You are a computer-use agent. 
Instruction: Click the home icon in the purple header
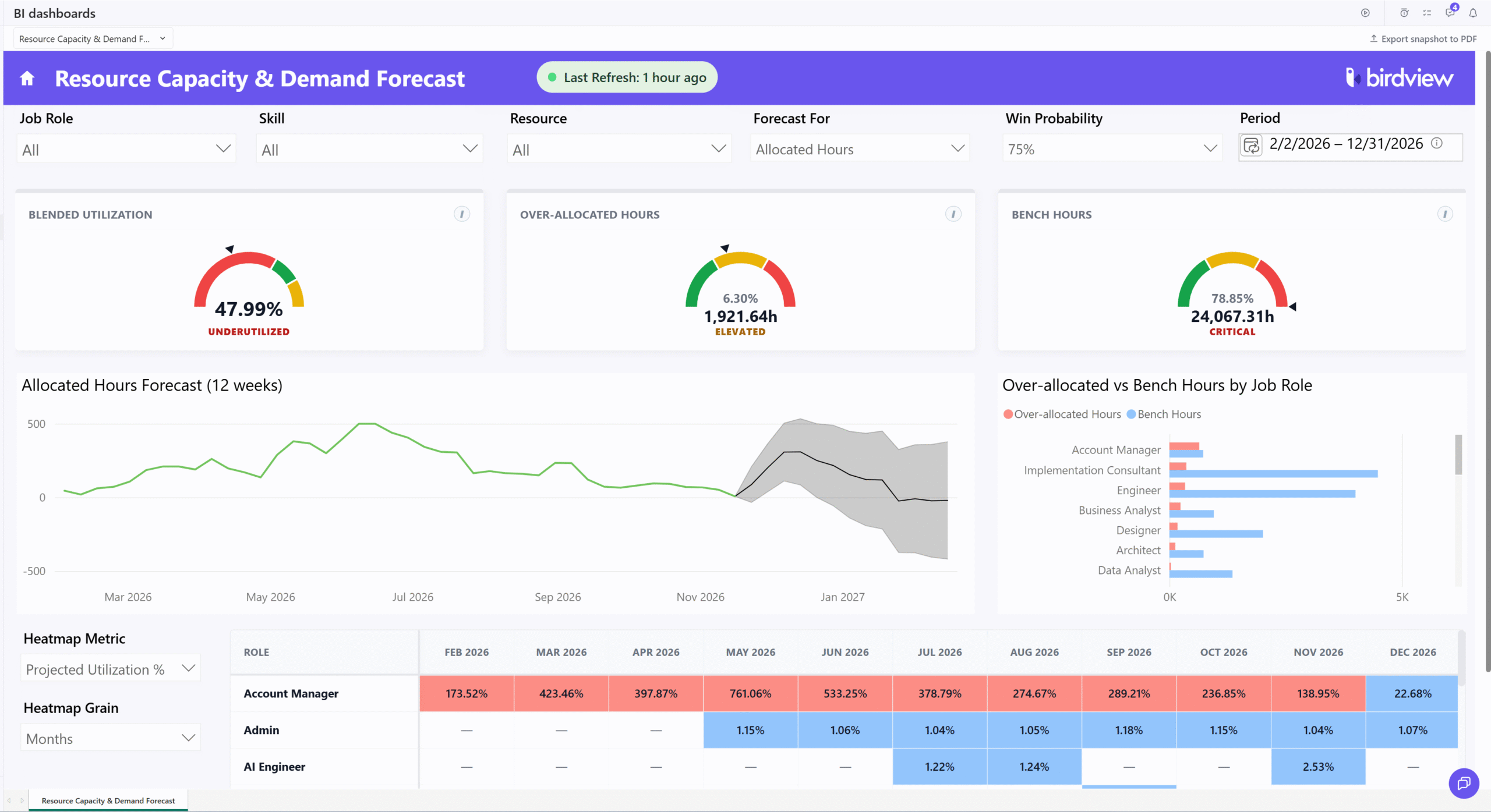27,78
